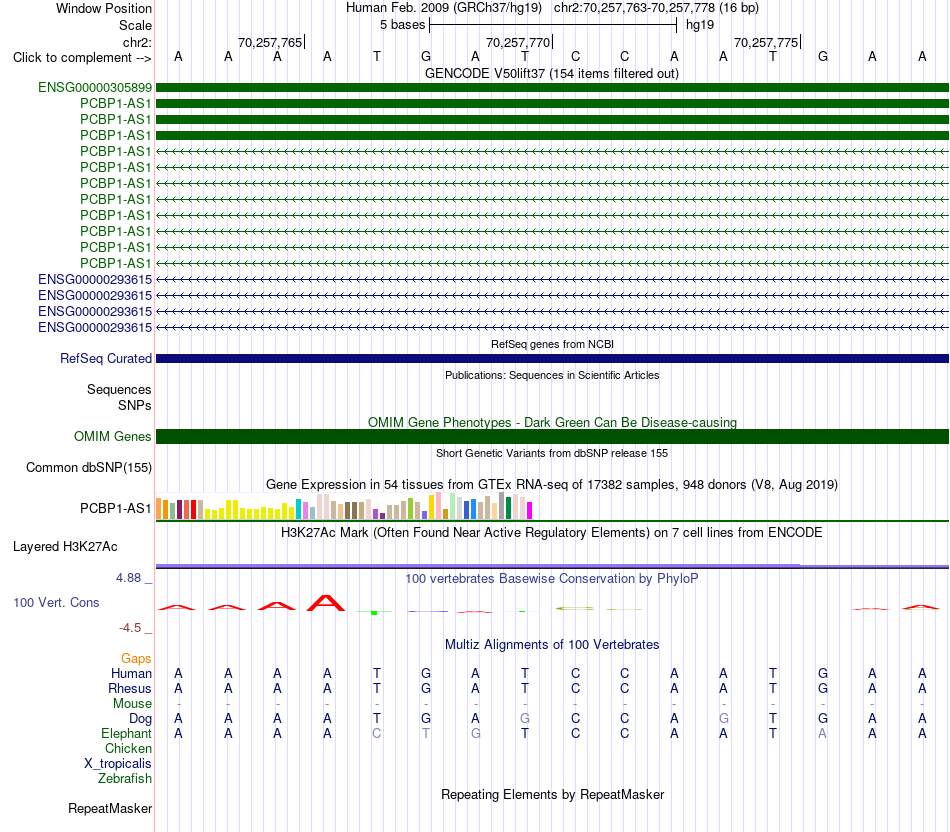Click the Dog alignment row label
950x832 pixels.
pos(140,719)
